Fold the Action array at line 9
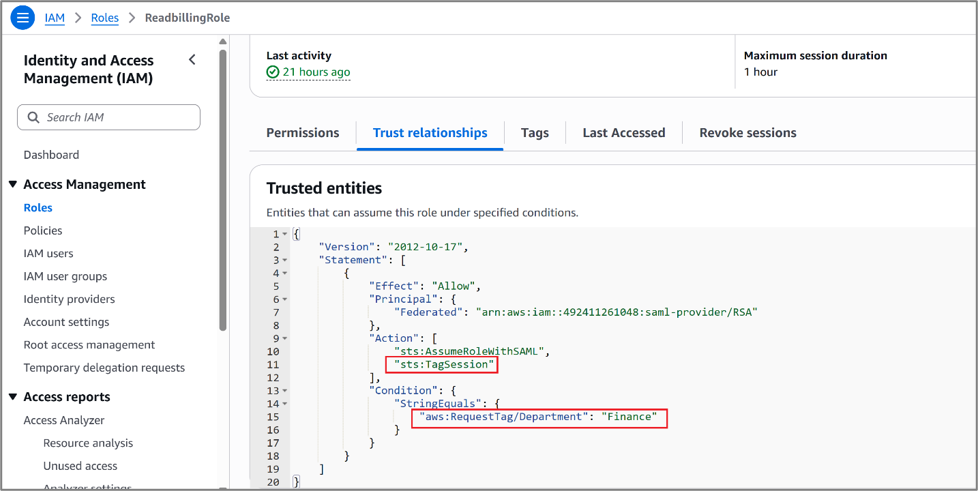 pos(284,339)
